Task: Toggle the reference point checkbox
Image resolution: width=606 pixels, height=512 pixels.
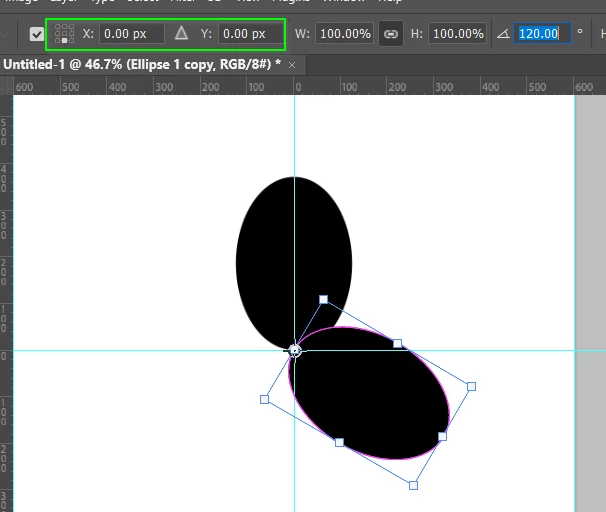Action: 37,34
